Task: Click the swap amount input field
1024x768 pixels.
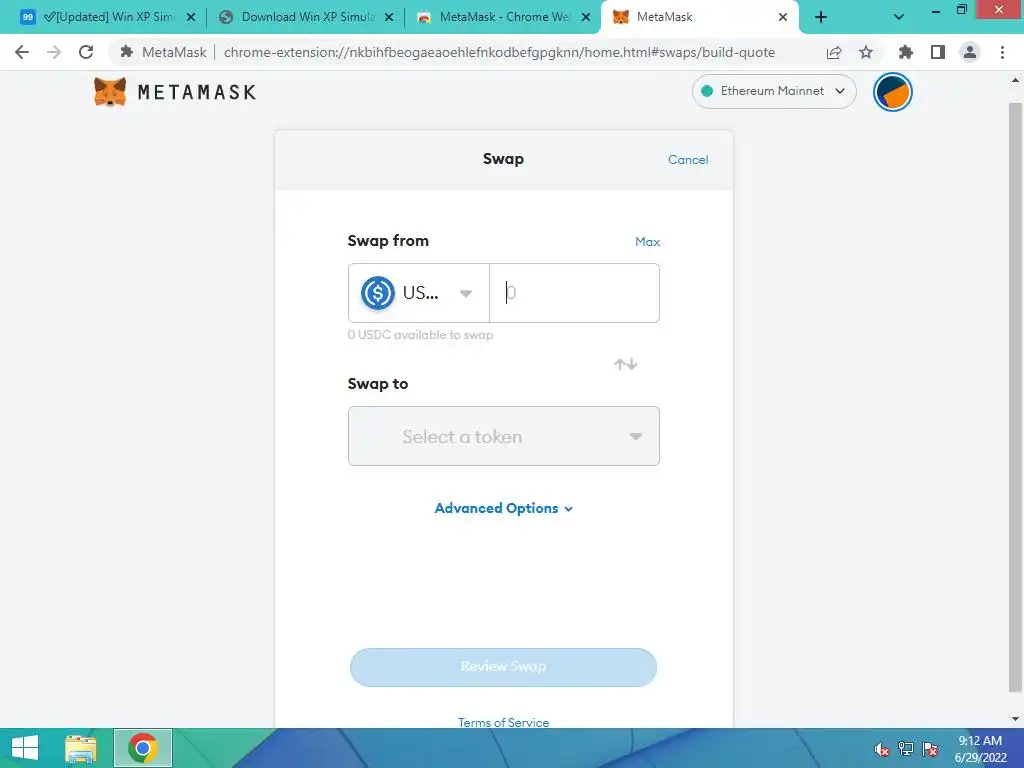Action: pyautogui.click(x=574, y=293)
